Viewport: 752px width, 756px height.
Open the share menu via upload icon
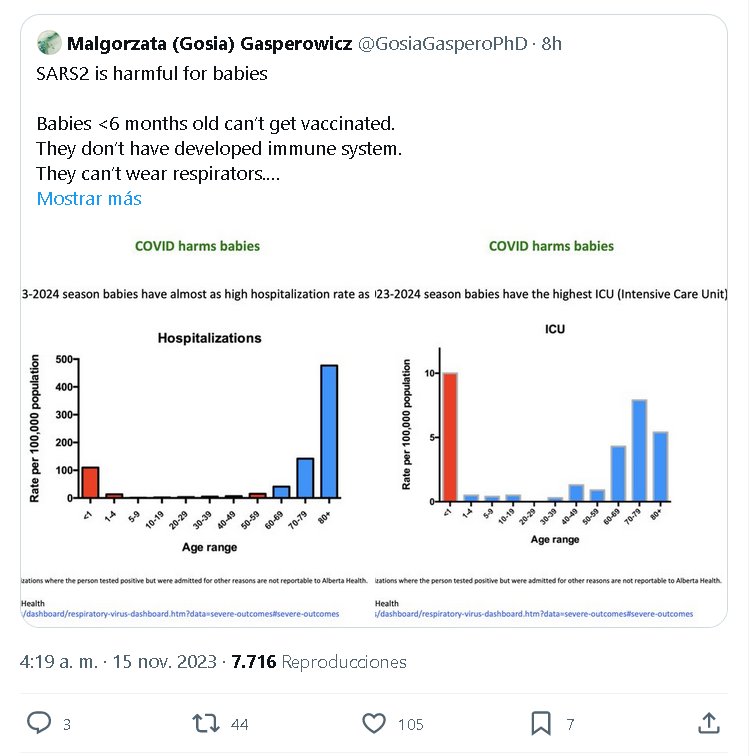click(708, 722)
